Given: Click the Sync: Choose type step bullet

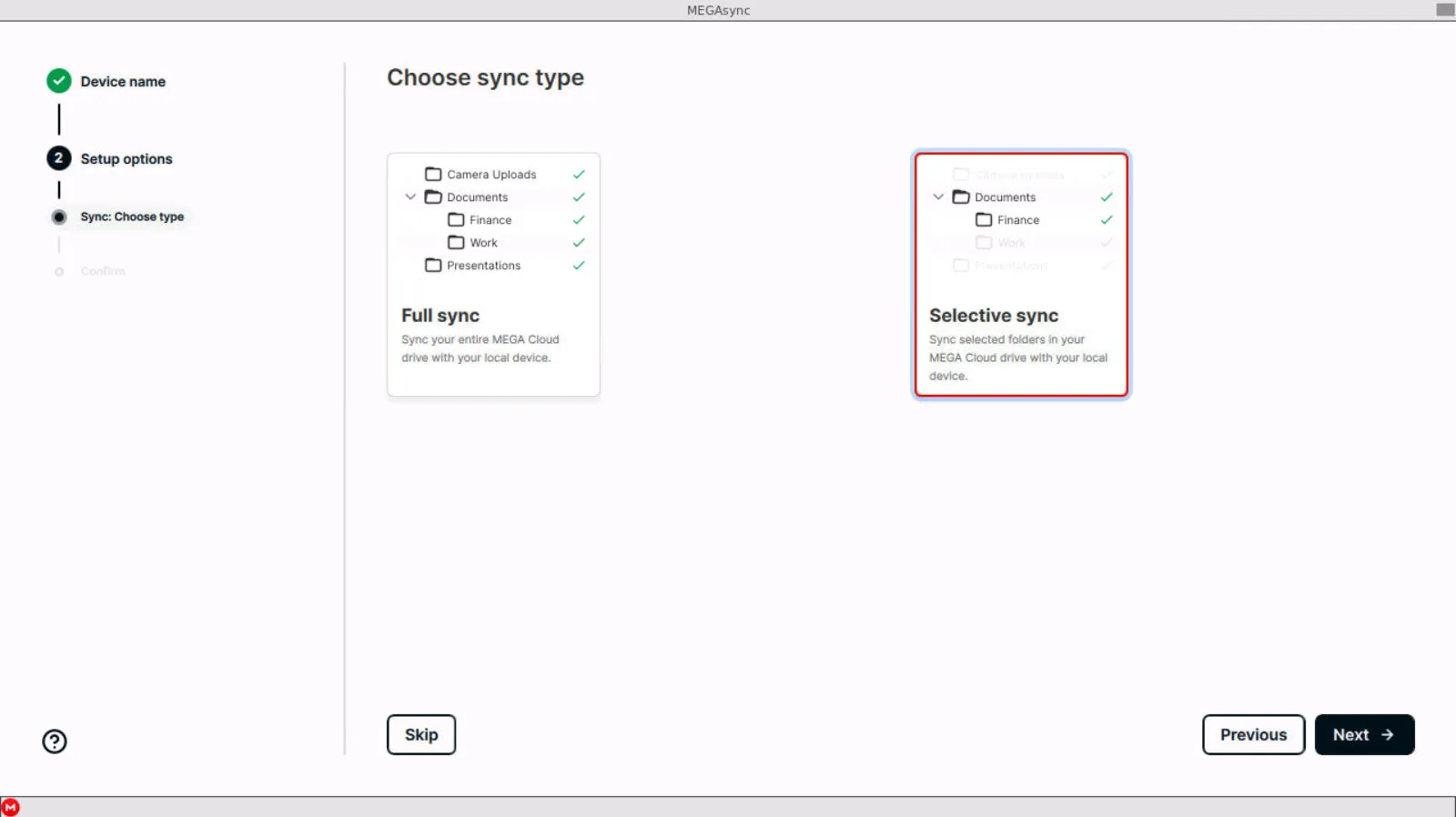Looking at the screenshot, I should pyautogui.click(x=59, y=217).
